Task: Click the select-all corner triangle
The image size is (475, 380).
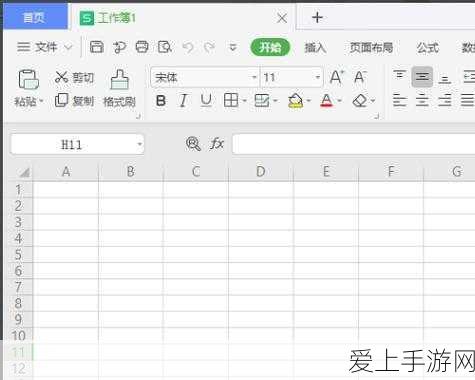Action: coord(24,172)
